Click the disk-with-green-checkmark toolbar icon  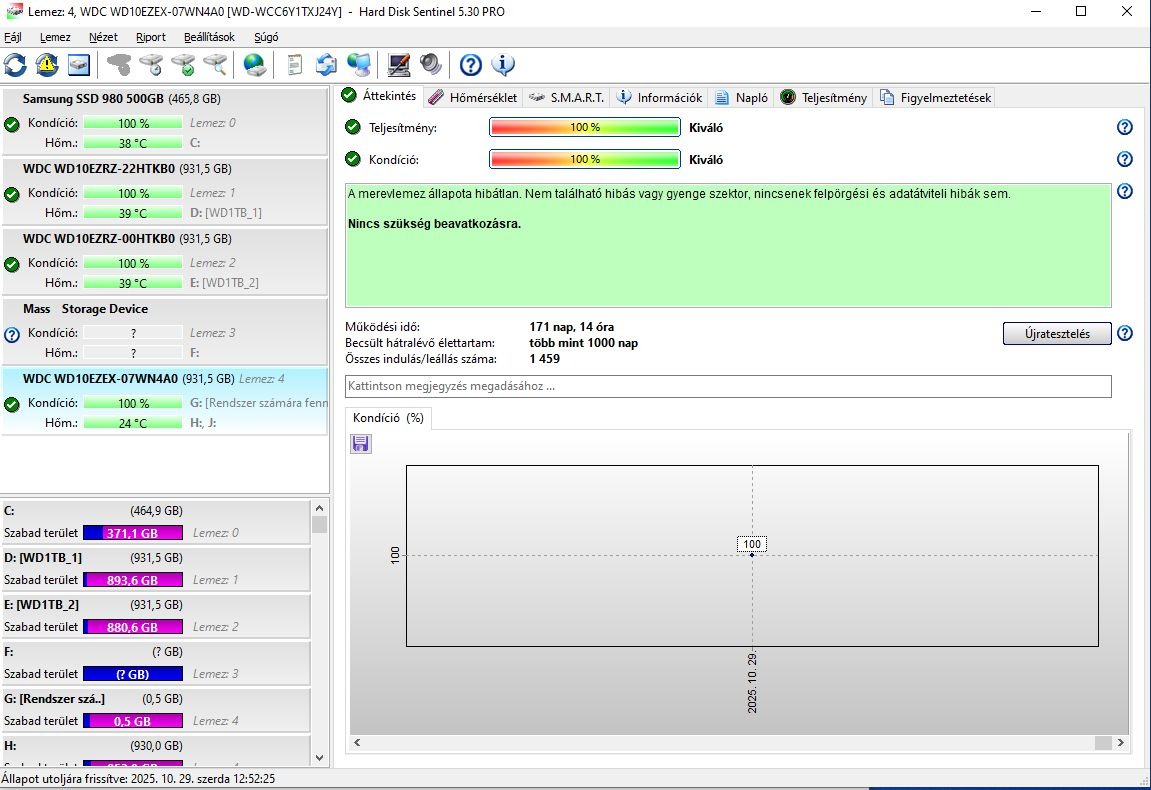184,65
